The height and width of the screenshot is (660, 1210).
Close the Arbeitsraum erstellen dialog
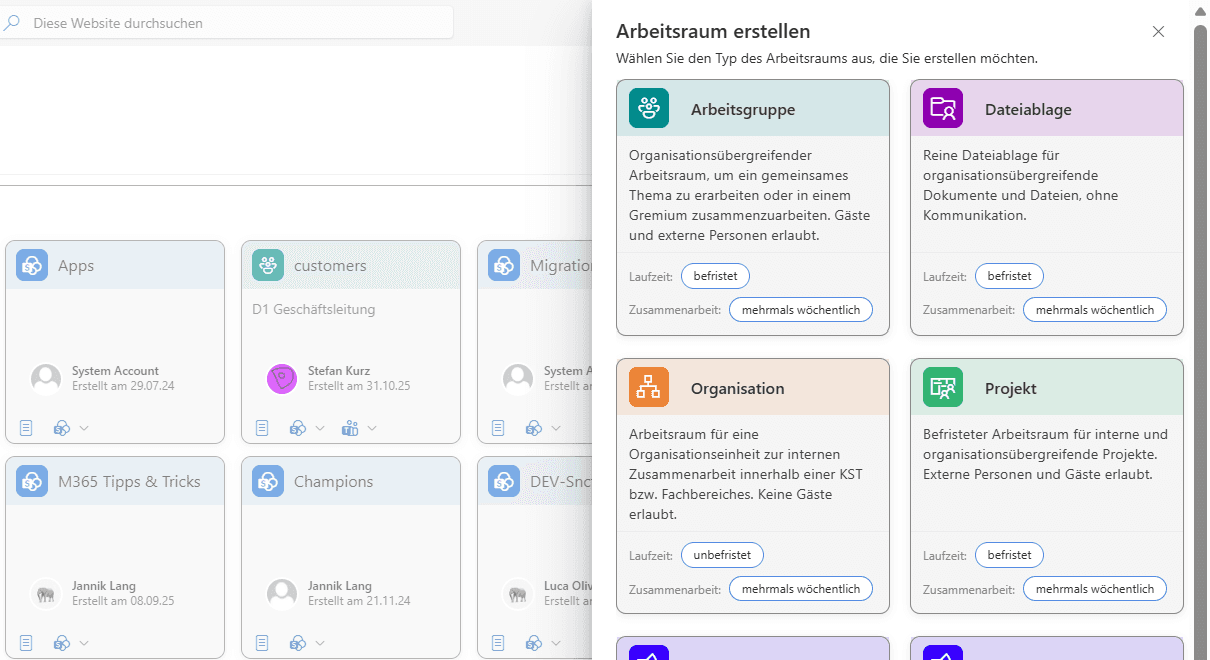pos(1158,31)
